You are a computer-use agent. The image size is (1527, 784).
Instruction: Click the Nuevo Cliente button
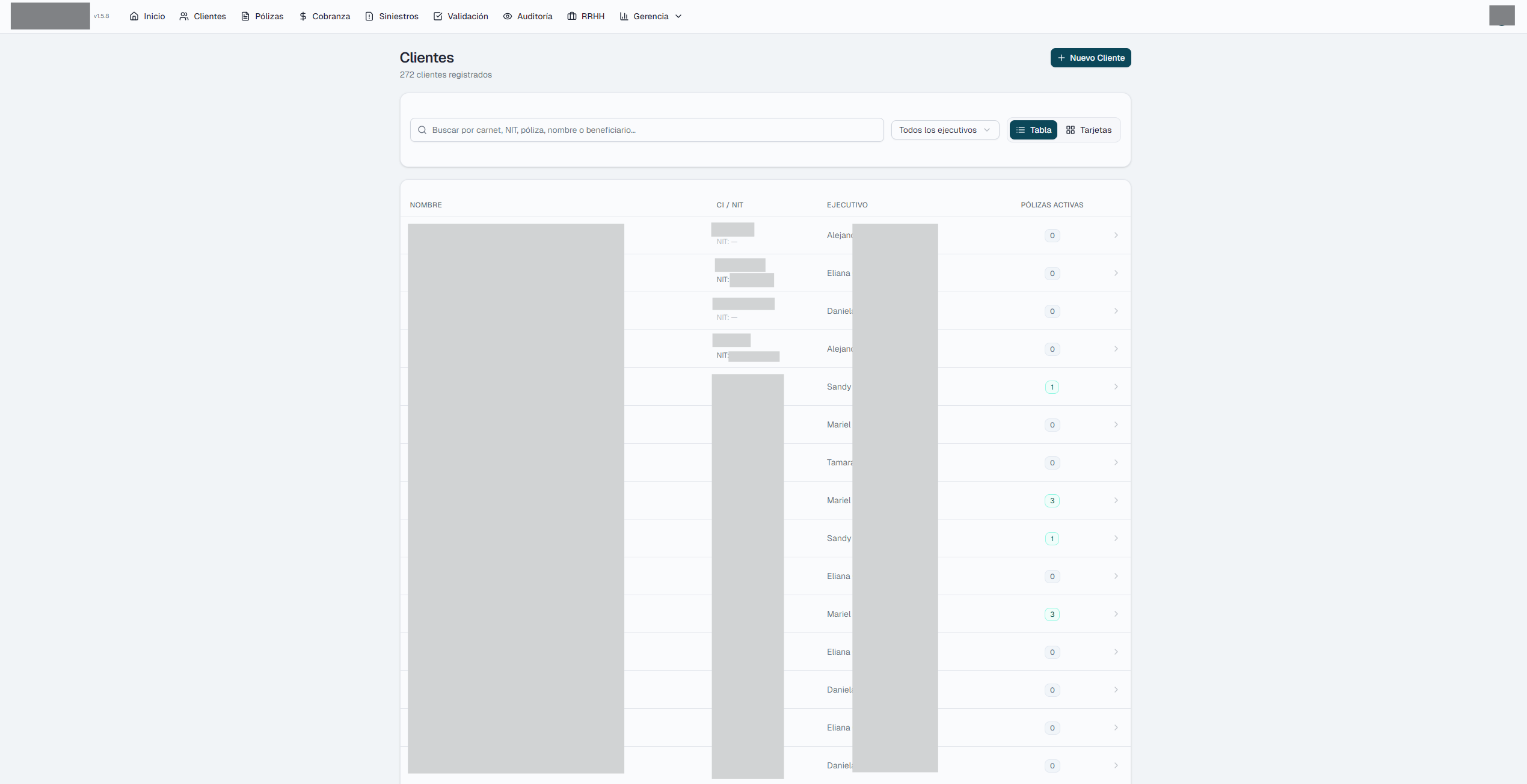(x=1090, y=58)
